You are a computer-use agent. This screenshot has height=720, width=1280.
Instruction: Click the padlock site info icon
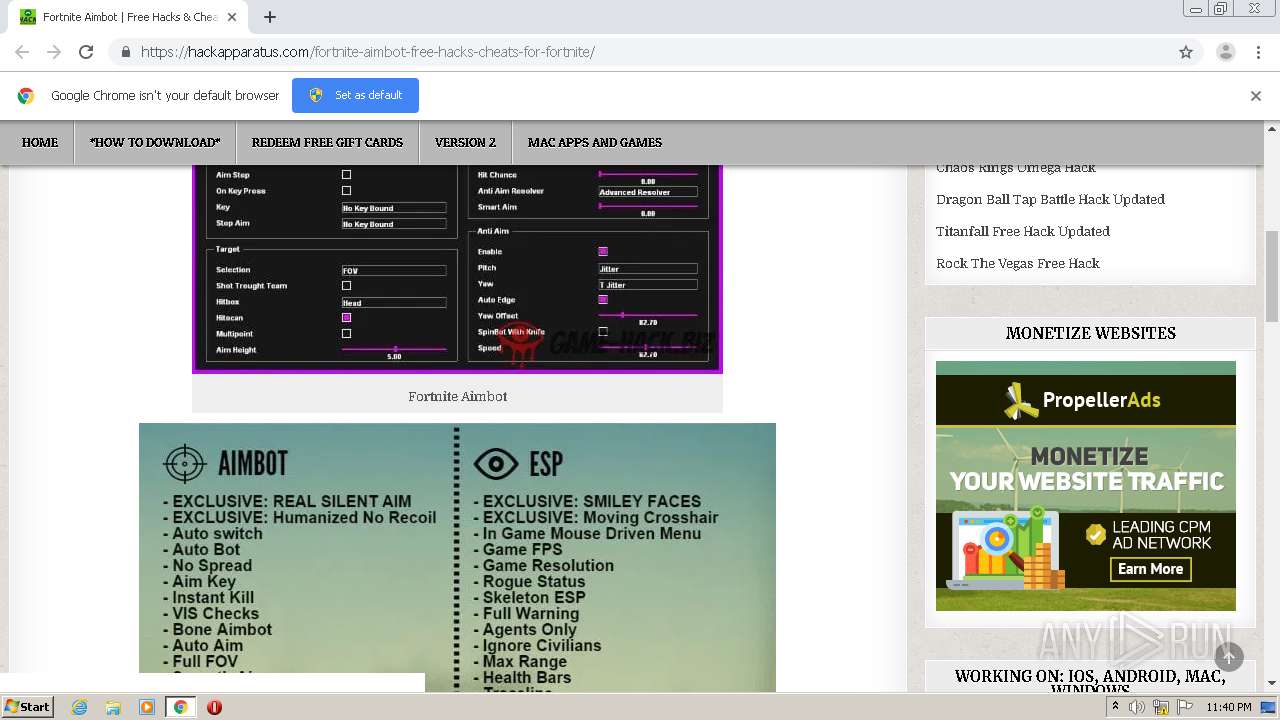(x=125, y=52)
